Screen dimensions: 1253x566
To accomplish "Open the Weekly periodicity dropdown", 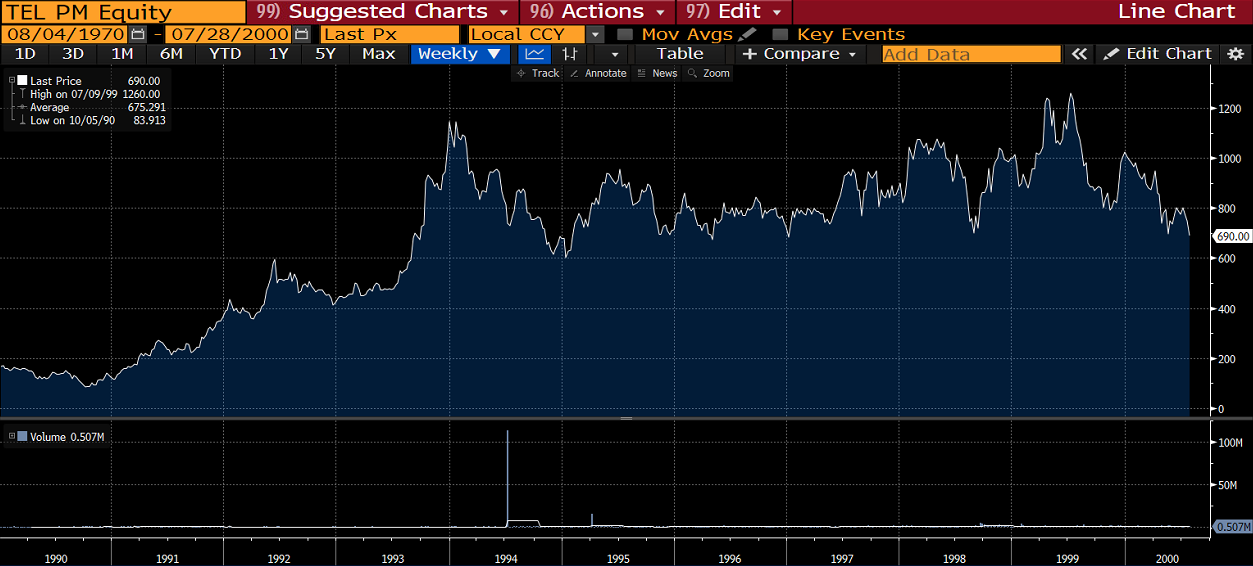I will point(459,54).
